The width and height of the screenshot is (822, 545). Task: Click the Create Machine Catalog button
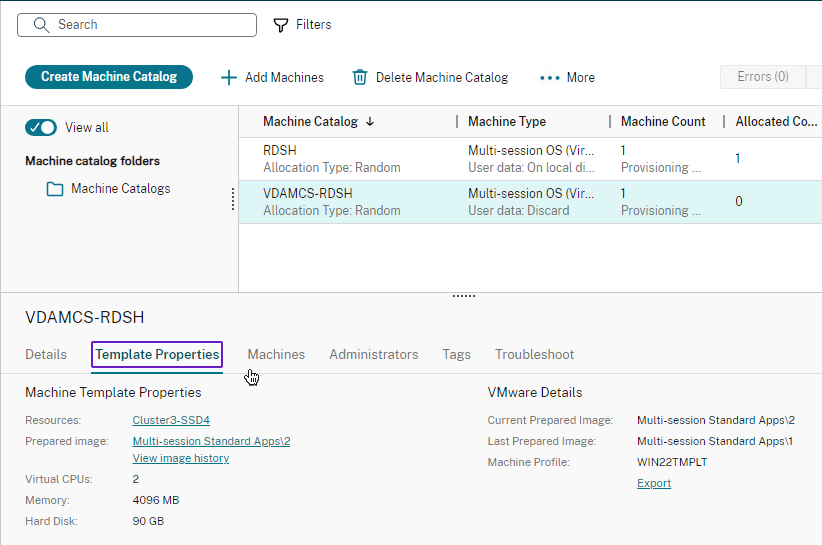click(x=109, y=77)
